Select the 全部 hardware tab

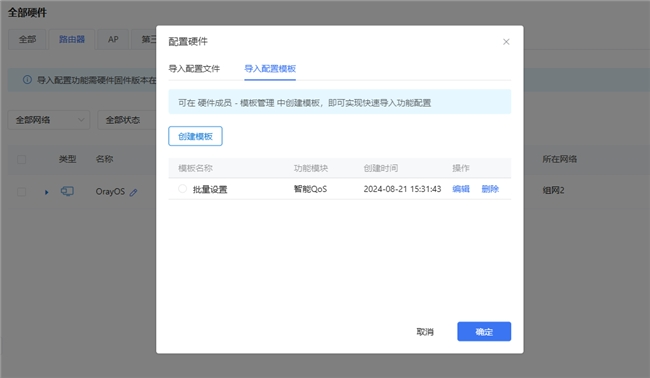(x=27, y=39)
